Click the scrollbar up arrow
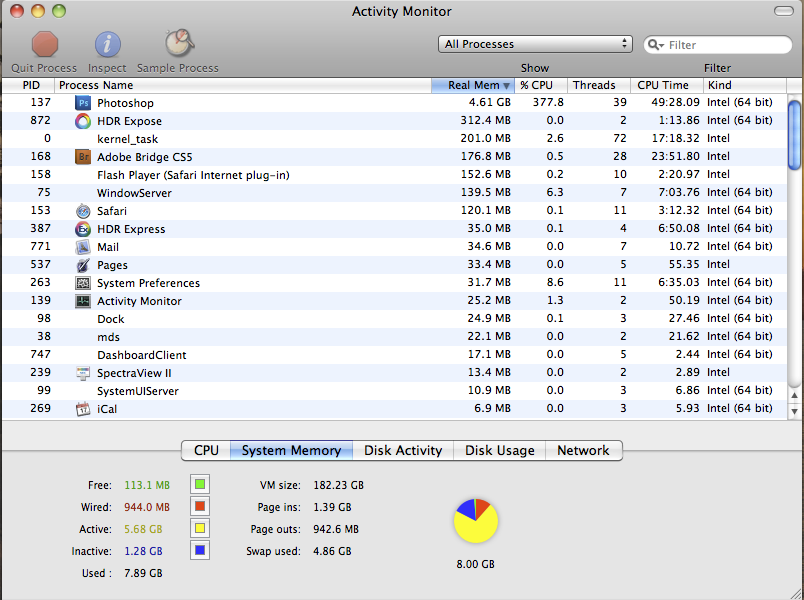804x600 pixels. click(x=794, y=395)
